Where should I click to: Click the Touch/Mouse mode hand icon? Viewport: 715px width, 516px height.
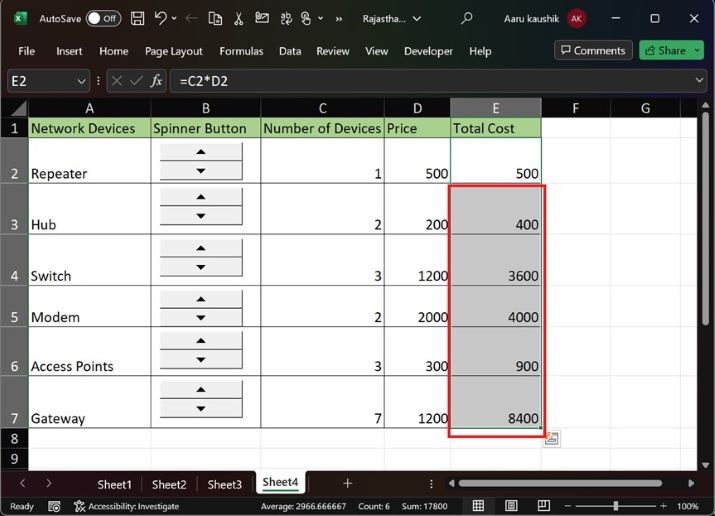coord(306,19)
